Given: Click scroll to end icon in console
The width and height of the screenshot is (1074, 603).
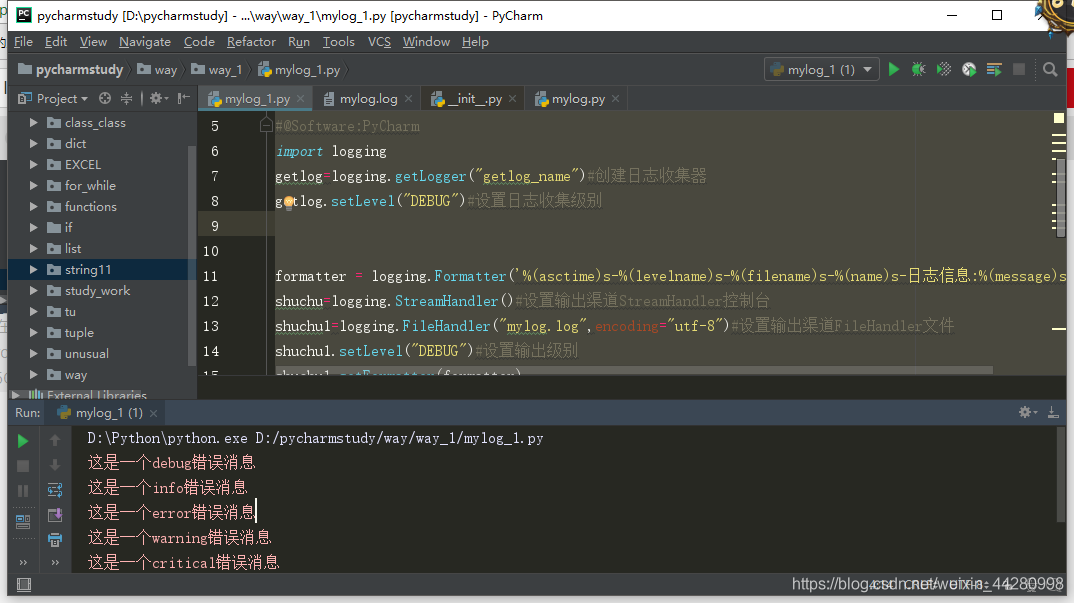Looking at the screenshot, I should click(x=55, y=515).
